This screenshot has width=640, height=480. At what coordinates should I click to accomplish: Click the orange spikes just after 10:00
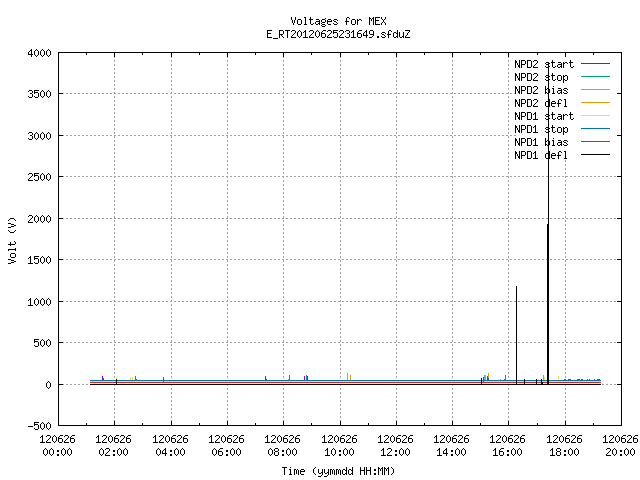point(349,377)
